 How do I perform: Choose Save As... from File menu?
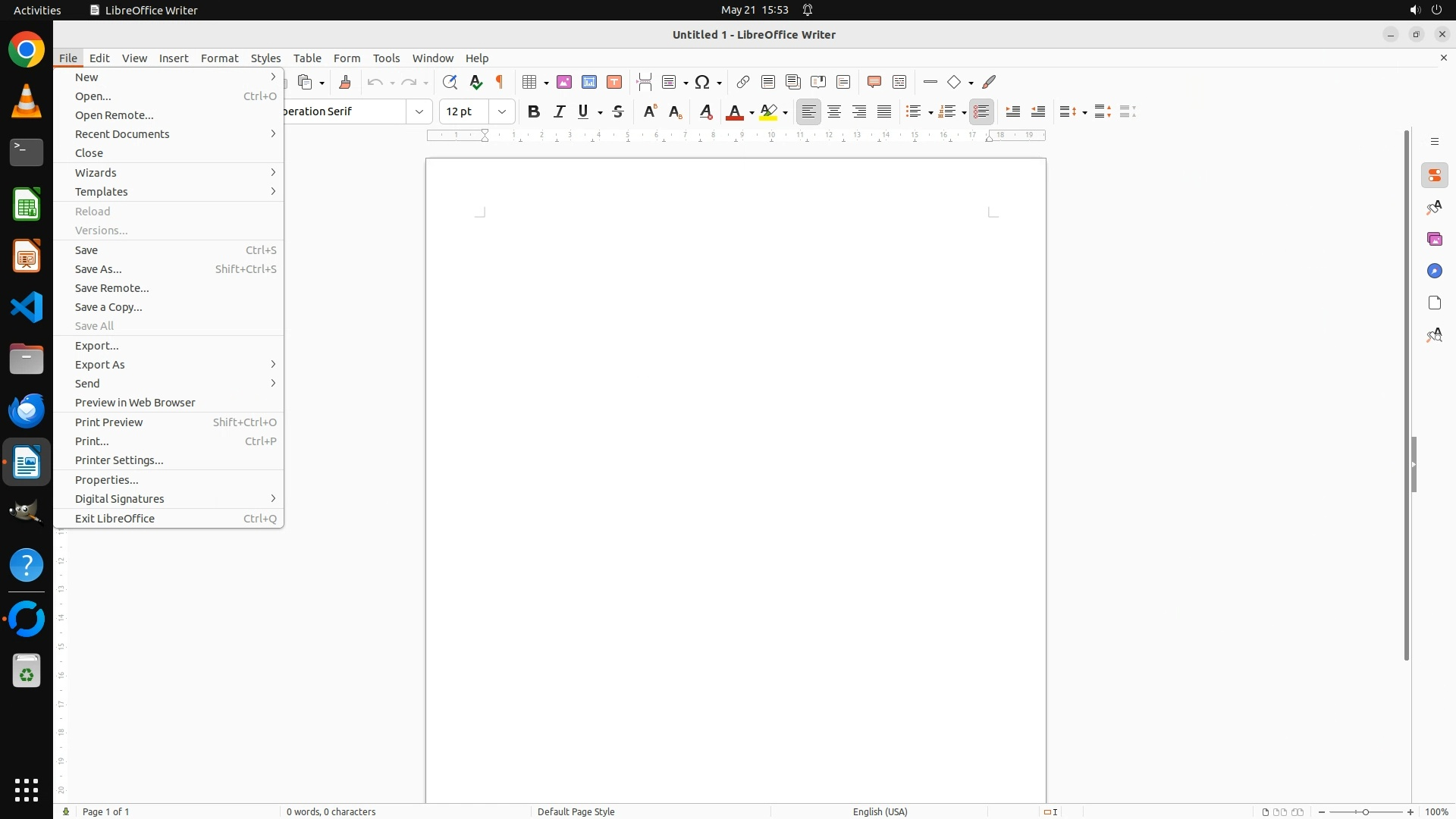click(99, 269)
